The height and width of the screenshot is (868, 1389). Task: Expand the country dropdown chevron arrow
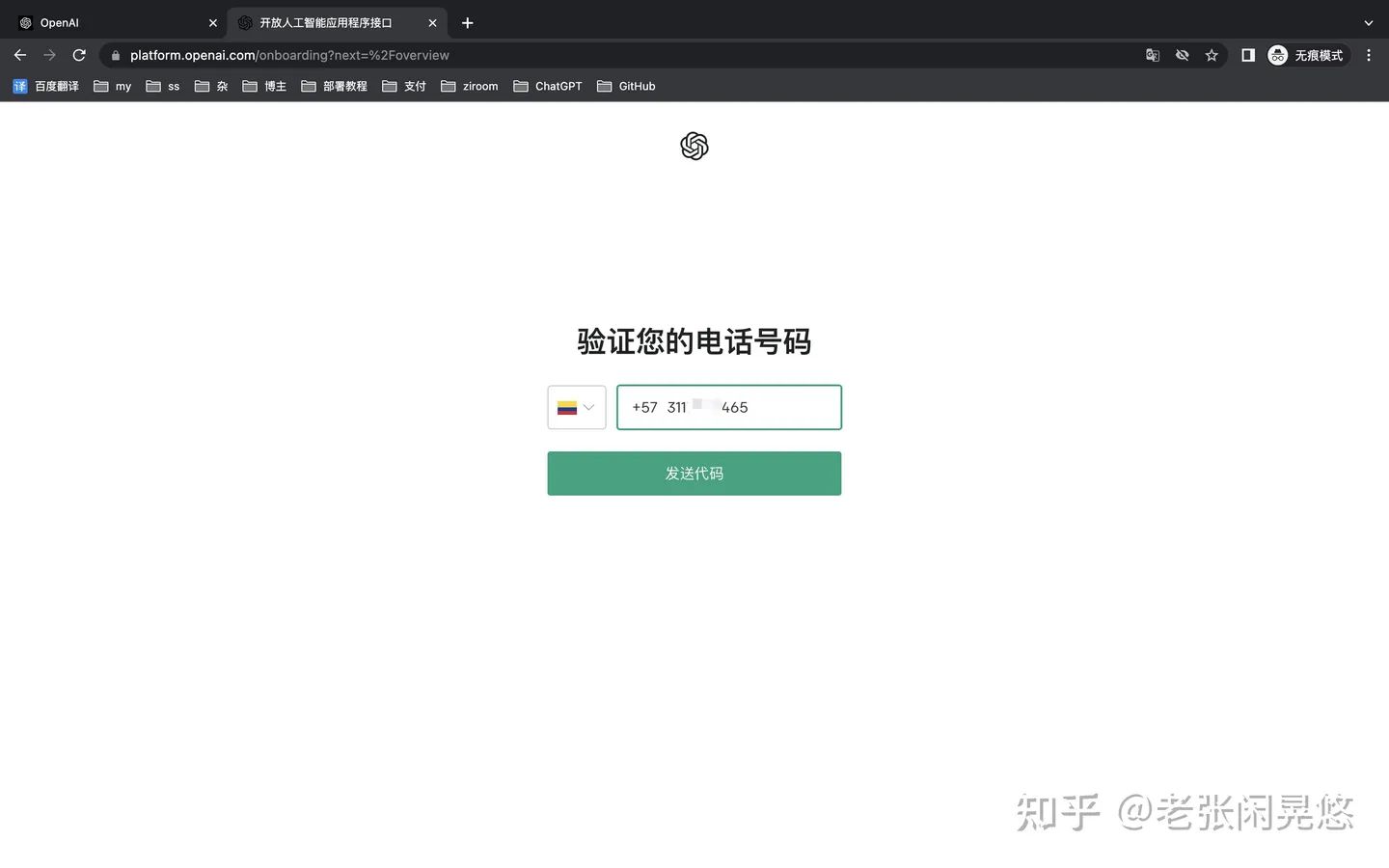[588, 407]
